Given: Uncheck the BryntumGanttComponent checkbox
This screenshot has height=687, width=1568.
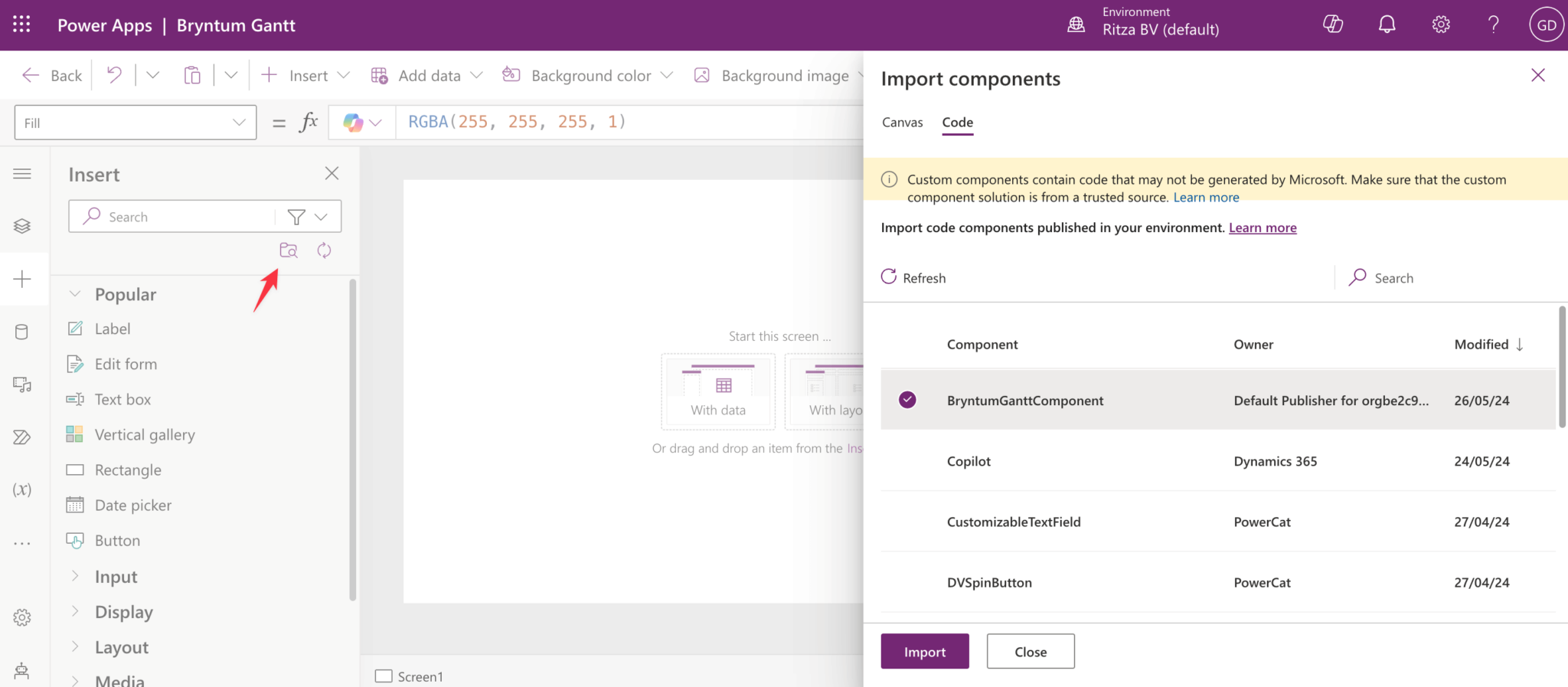Looking at the screenshot, I should 907,400.
